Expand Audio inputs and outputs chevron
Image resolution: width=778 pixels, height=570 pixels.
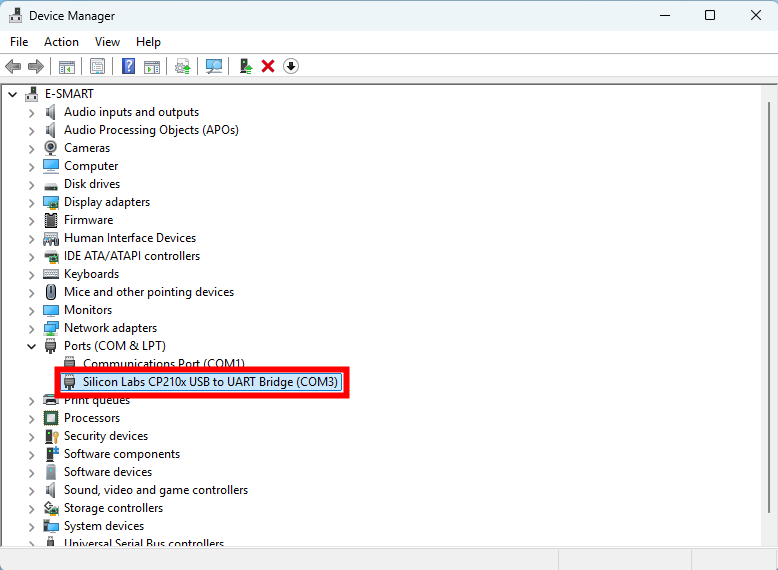point(32,113)
